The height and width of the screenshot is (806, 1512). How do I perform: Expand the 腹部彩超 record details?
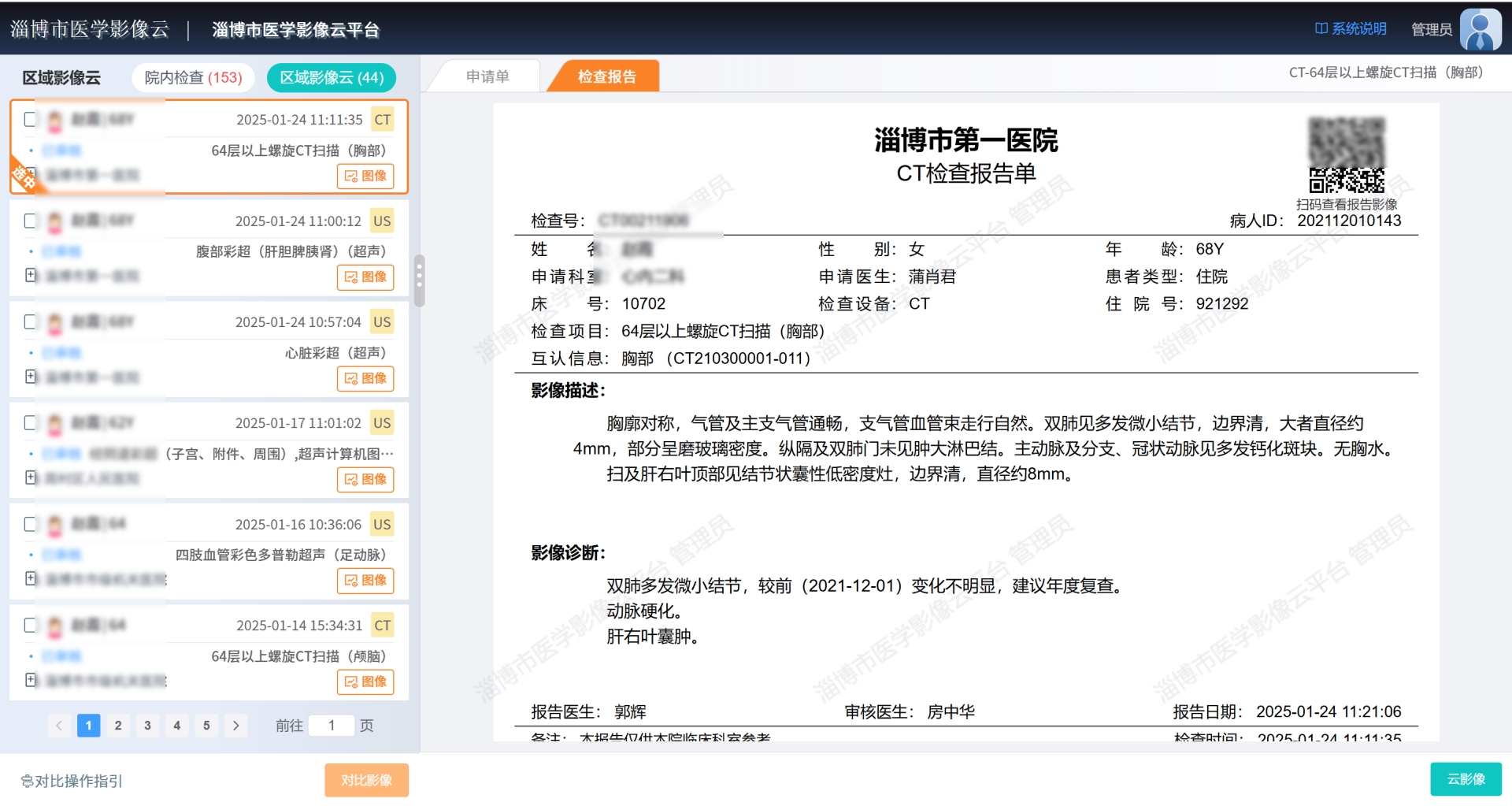31,276
